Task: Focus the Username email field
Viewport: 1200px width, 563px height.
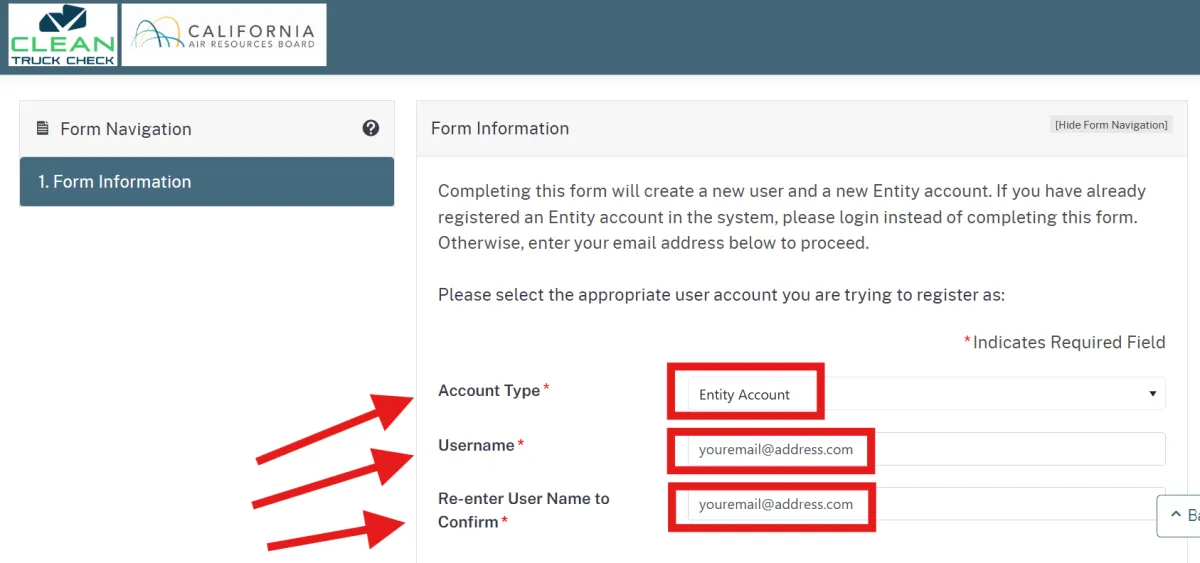Action: point(926,449)
